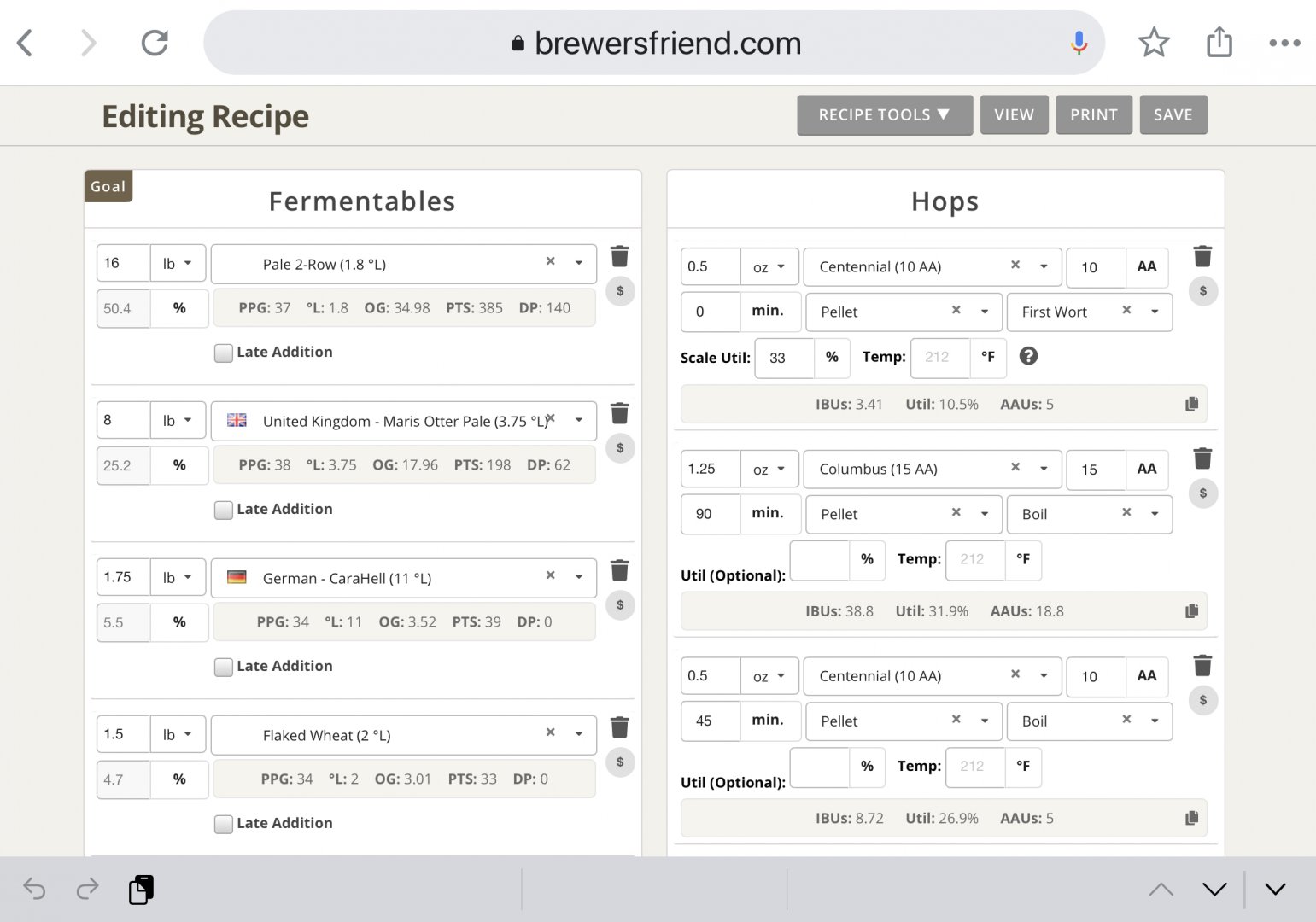Enable Late Addition for Pale 2-Row

point(224,353)
